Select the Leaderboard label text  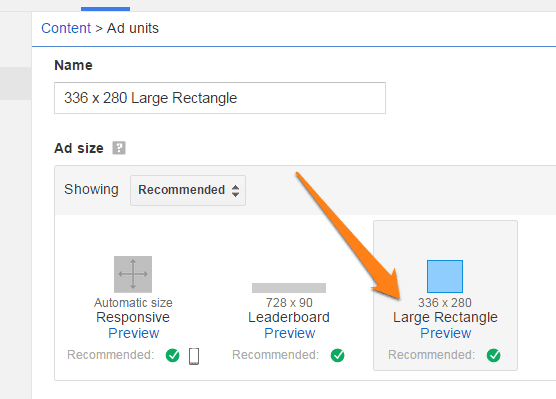click(x=289, y=317)
